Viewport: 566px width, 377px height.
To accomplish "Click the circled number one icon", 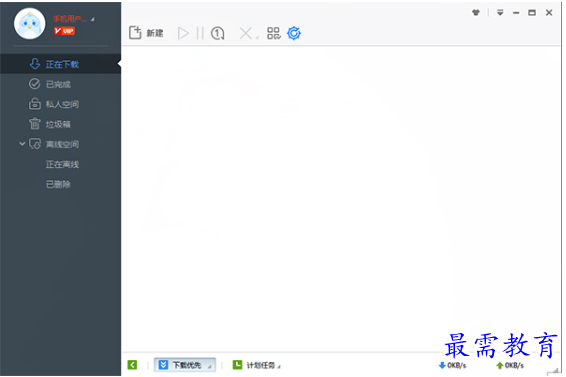I will click(x=217, y=33).
